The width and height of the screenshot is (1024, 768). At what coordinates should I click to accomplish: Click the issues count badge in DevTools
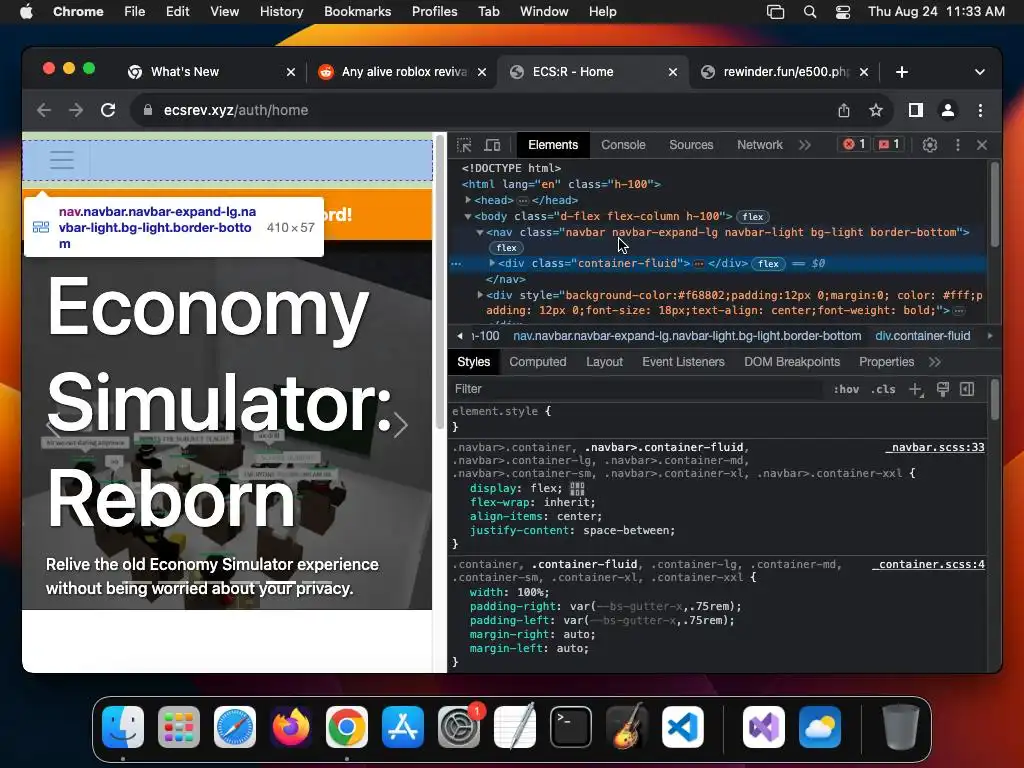[x=889, y=144]
